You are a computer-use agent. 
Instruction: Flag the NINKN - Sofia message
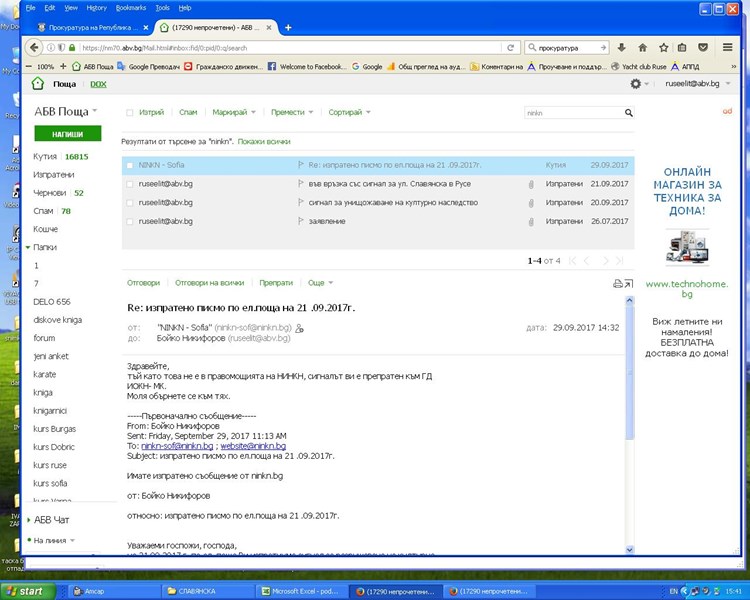click(299, 164)
